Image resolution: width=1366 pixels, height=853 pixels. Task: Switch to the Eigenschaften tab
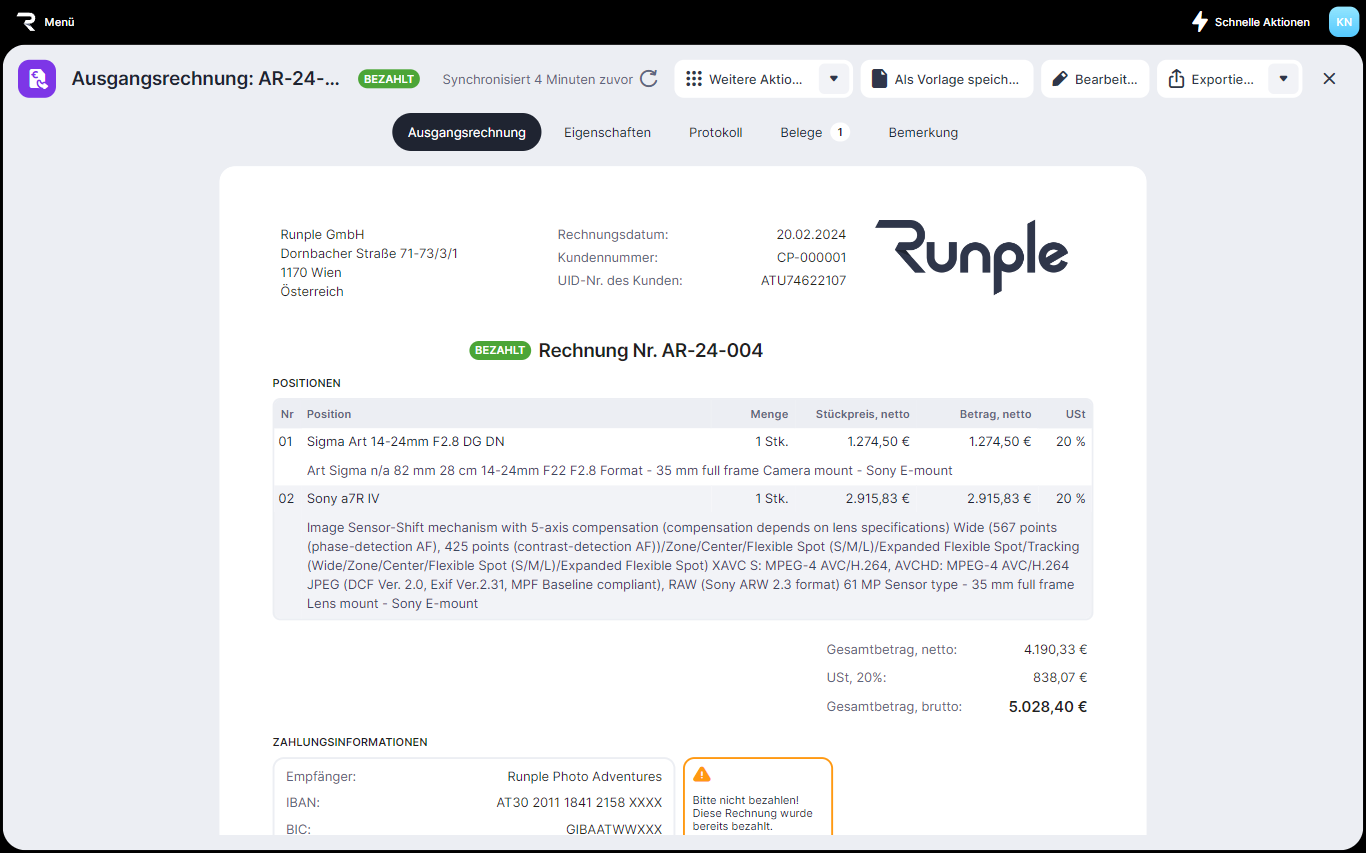tap(607, 132)
